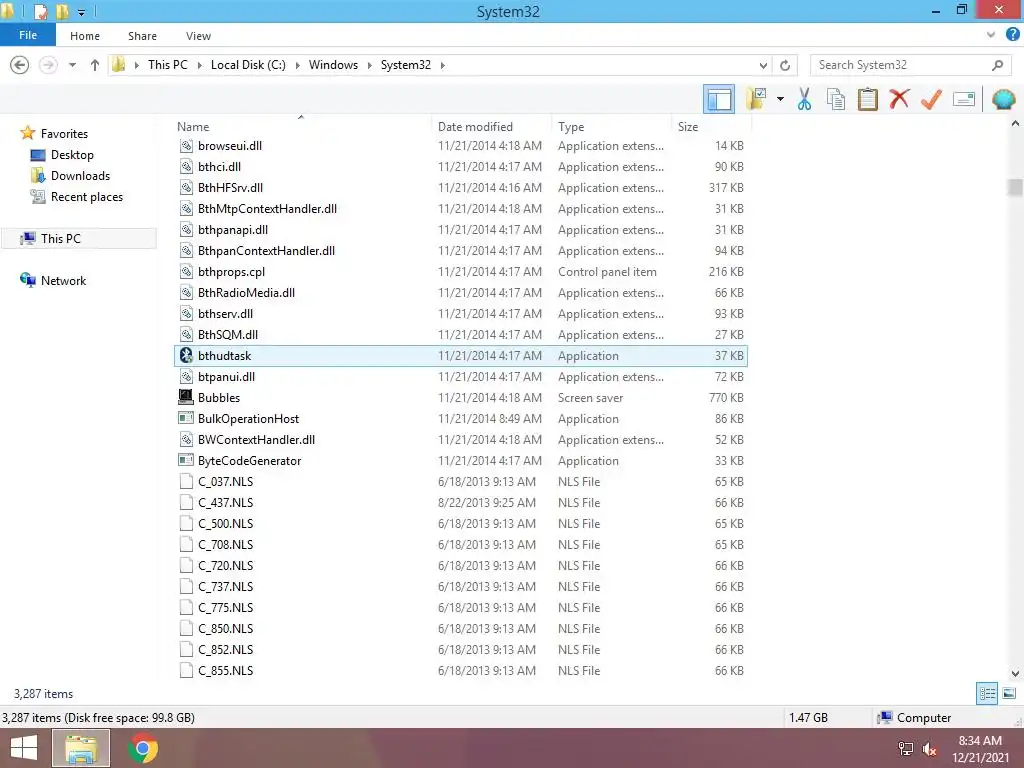Click Windows in the address breadcrumb
Viewport: 1024px width, 768px height.
tap(333, 65)
